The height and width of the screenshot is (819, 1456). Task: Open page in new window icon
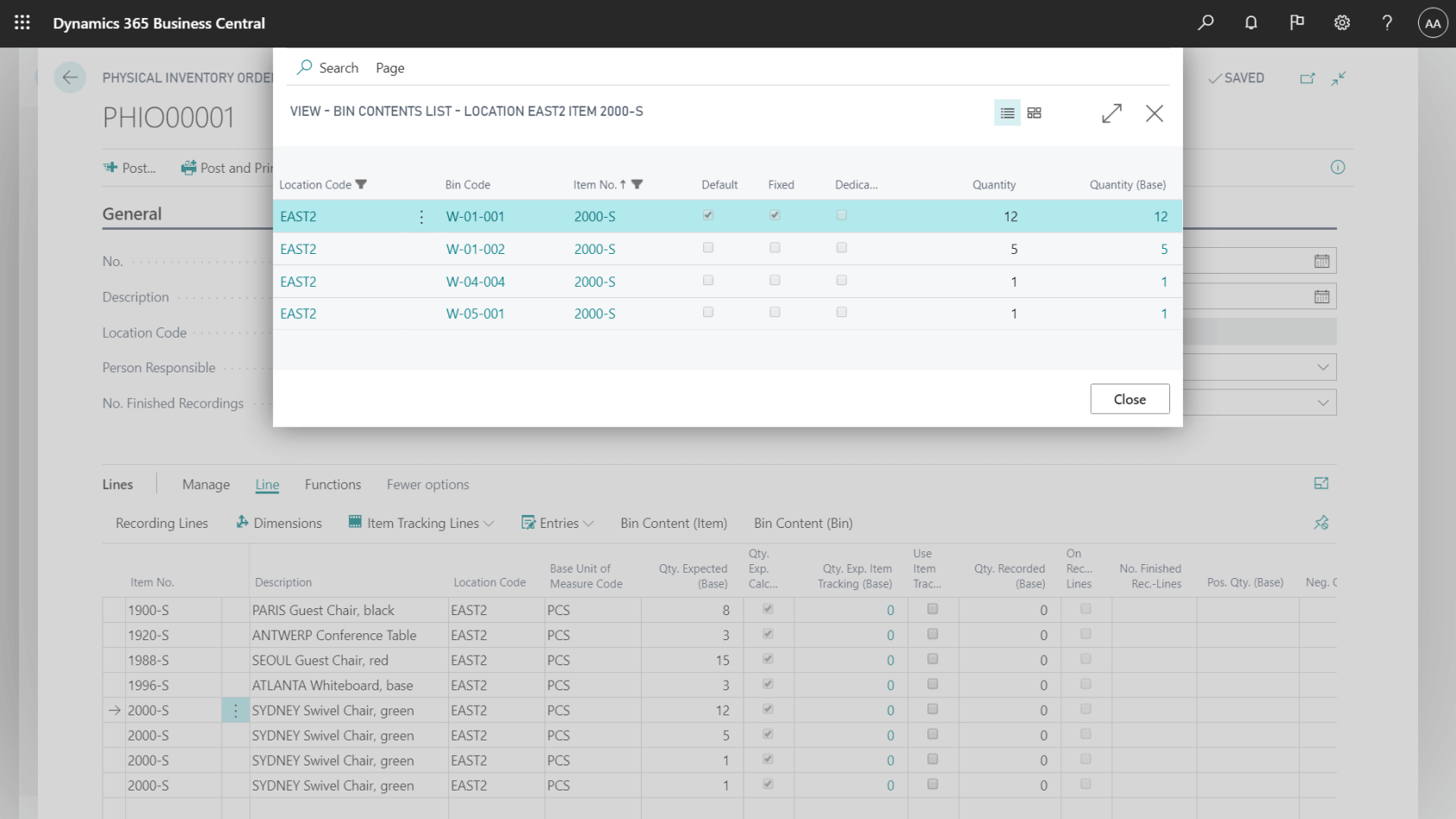click(1307, 79)
